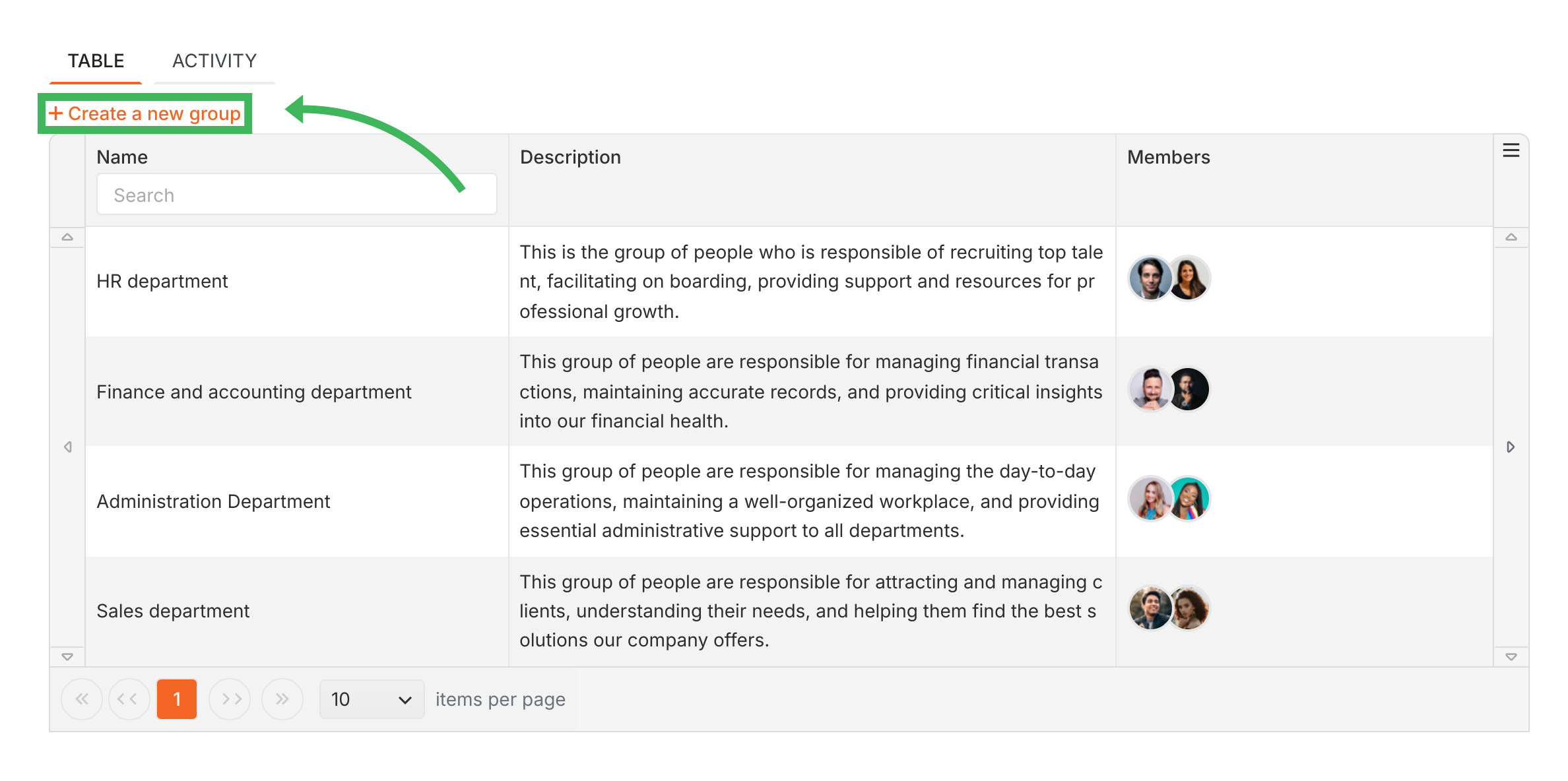The image size is (1568, 781).
Task: Click the previous-page pagination icon
Action: [x=129, y=699]
